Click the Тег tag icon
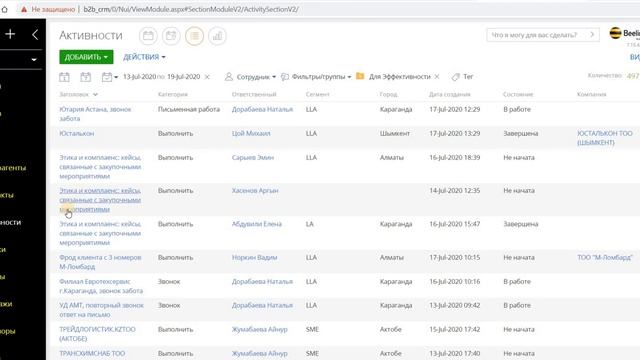Screen dimensions: 640x360 456,77
